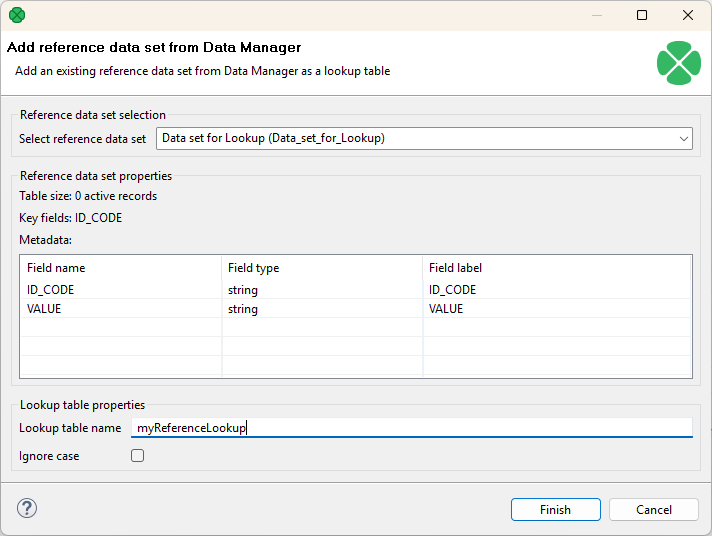This screenshot has height=536, width=712.
Task: Select ID_CODE in the Field name column
Action: coord(50,290)
